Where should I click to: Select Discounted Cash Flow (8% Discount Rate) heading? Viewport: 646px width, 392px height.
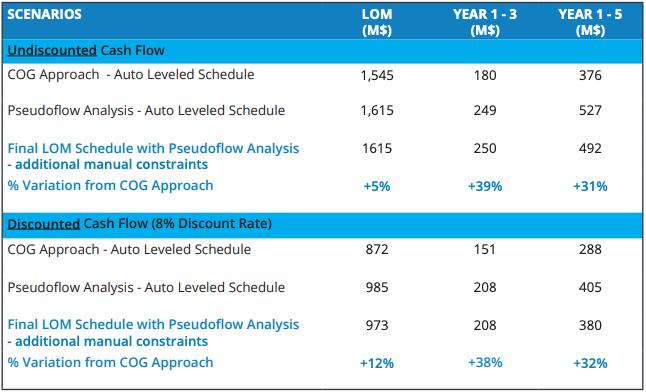(140, 223)
